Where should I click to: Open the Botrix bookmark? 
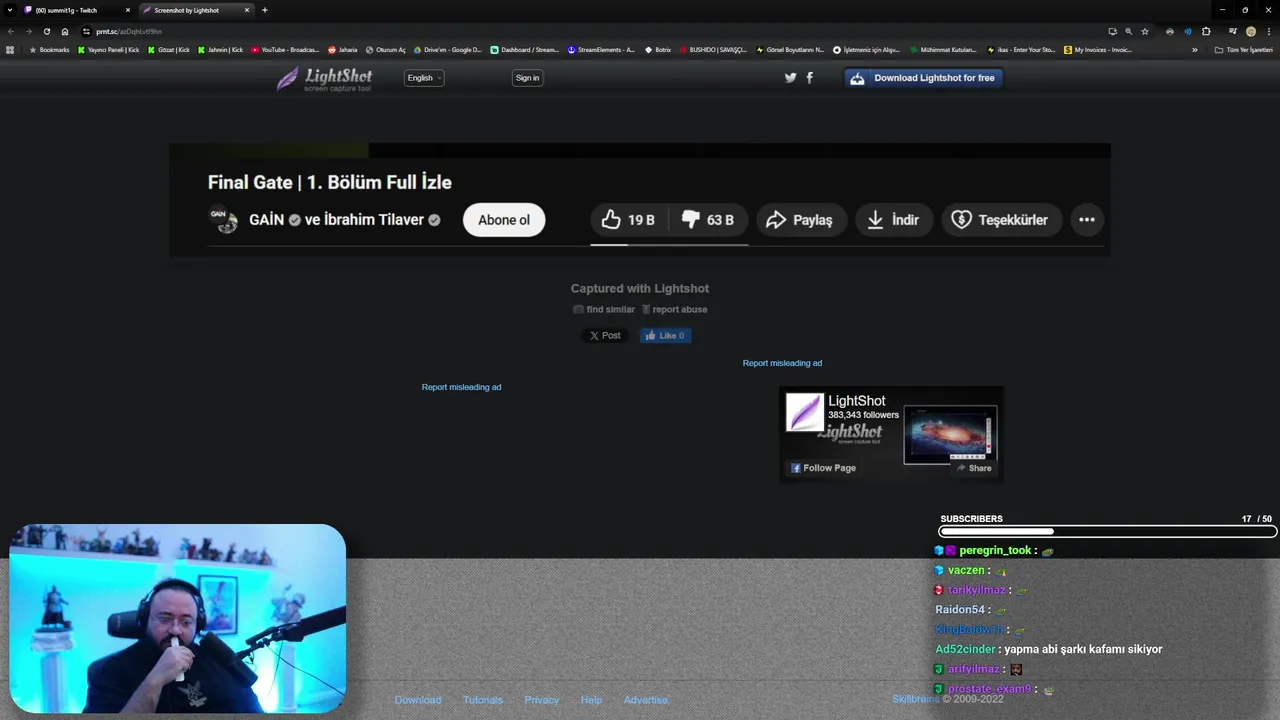658,50
